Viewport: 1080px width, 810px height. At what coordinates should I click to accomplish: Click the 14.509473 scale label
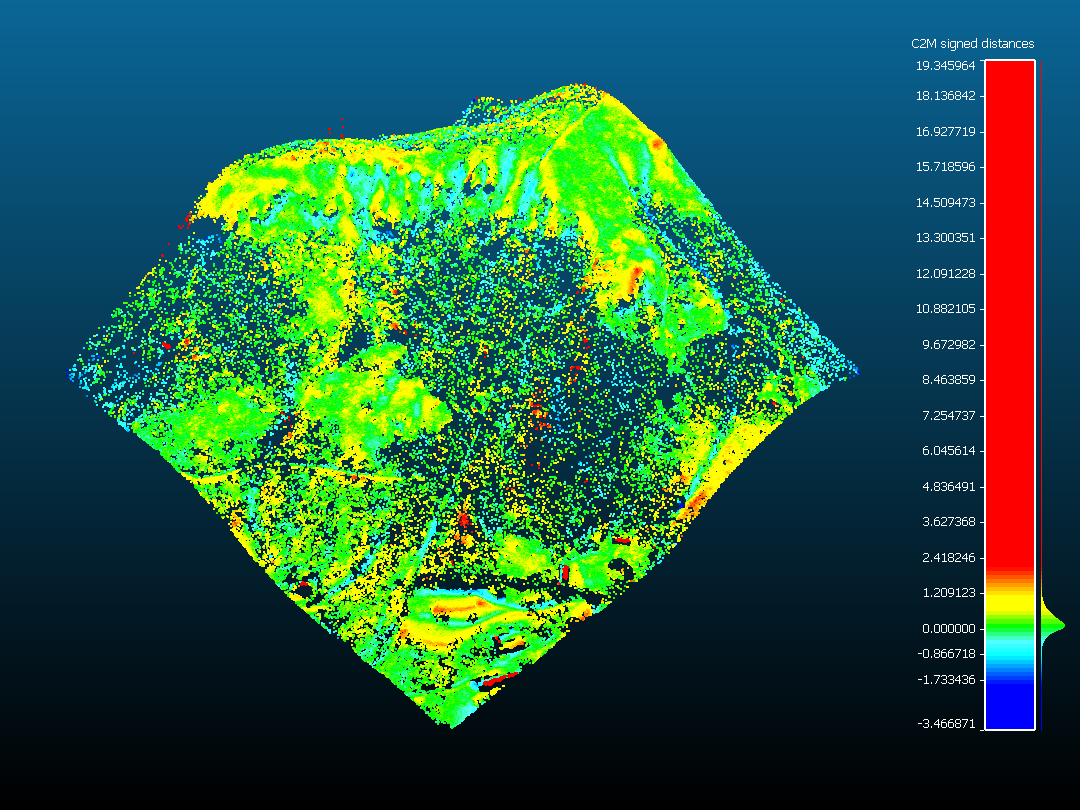tap(946, 203)
